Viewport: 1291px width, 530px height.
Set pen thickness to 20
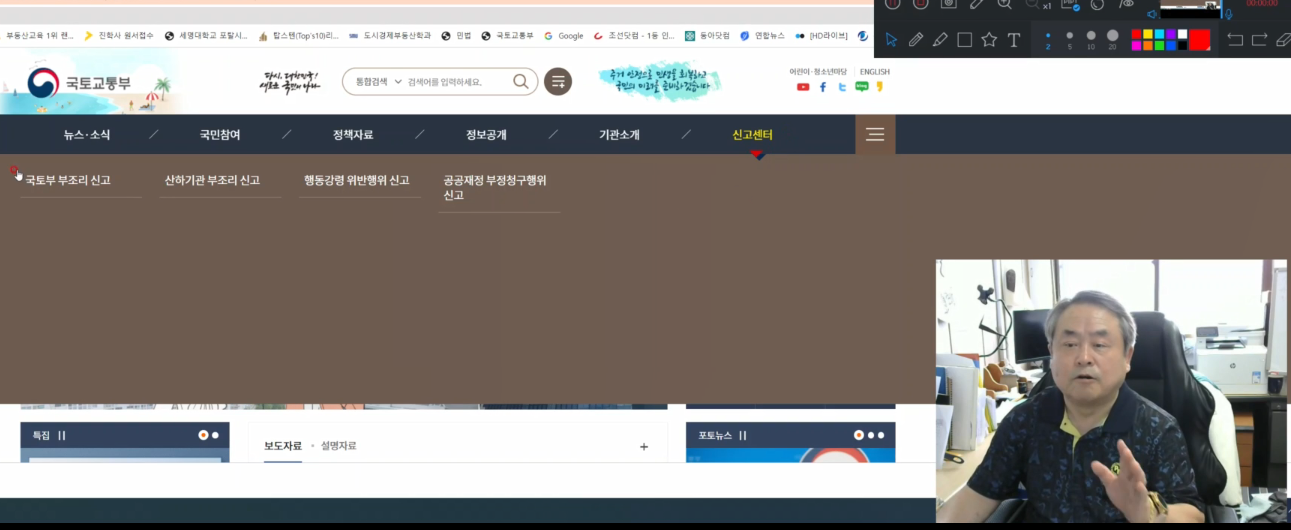[x=1113, y=39]
